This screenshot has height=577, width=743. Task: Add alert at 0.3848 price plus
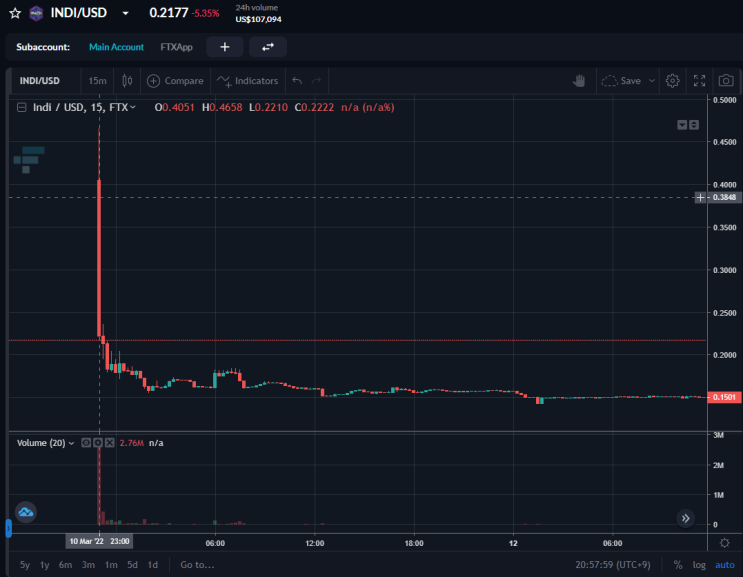pos(700,198)
